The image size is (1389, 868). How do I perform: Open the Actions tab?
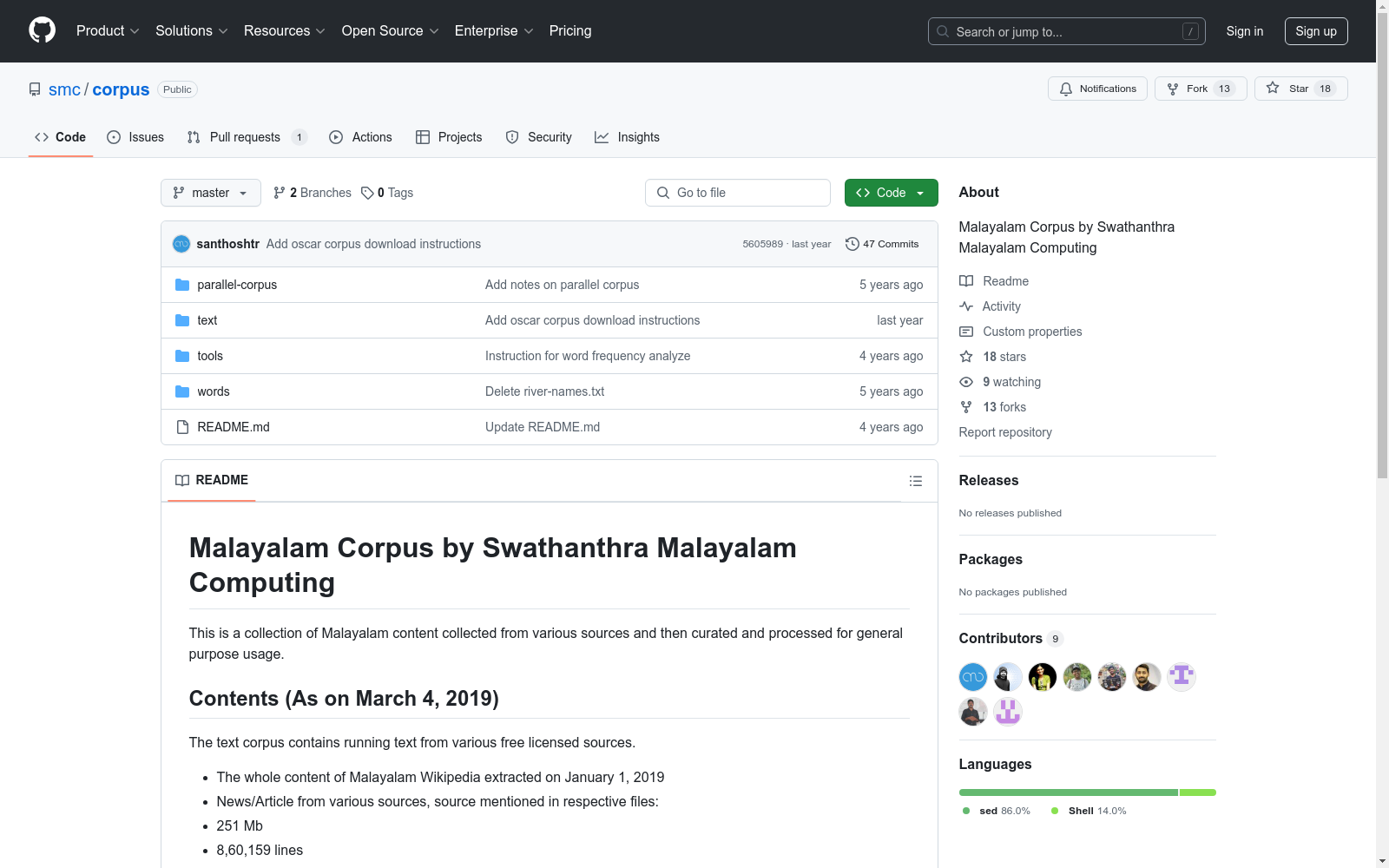360,137
